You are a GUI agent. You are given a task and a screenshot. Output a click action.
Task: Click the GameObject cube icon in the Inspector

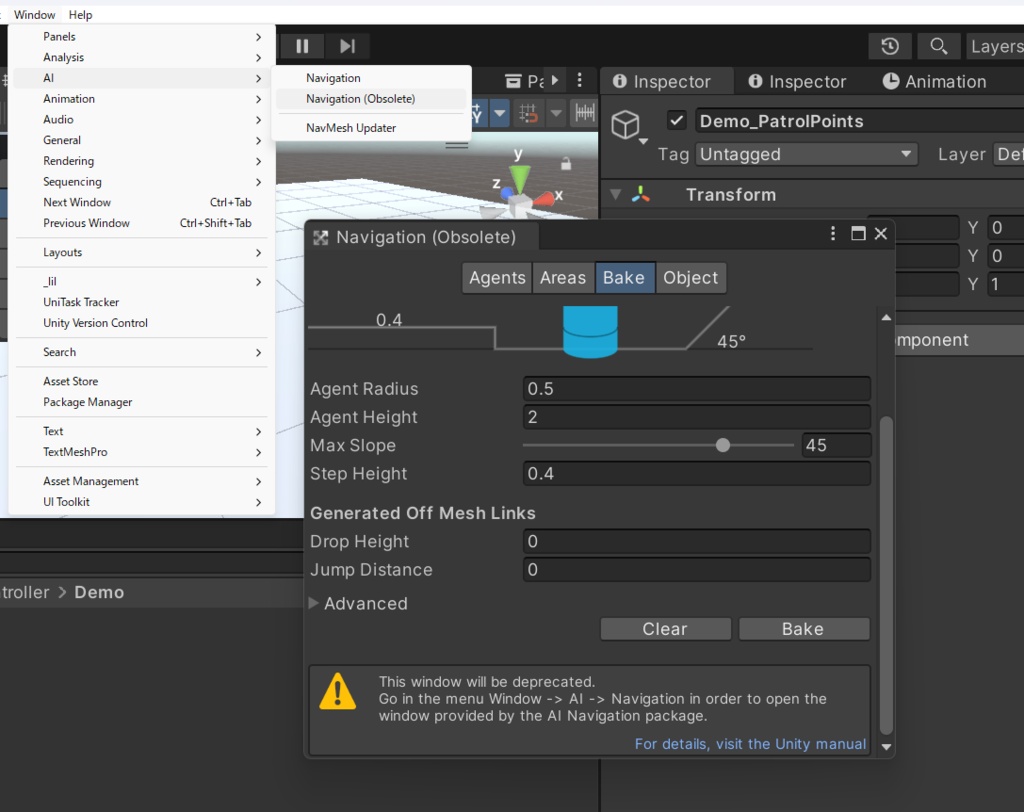pyautogui.click(x=625, y=124)
